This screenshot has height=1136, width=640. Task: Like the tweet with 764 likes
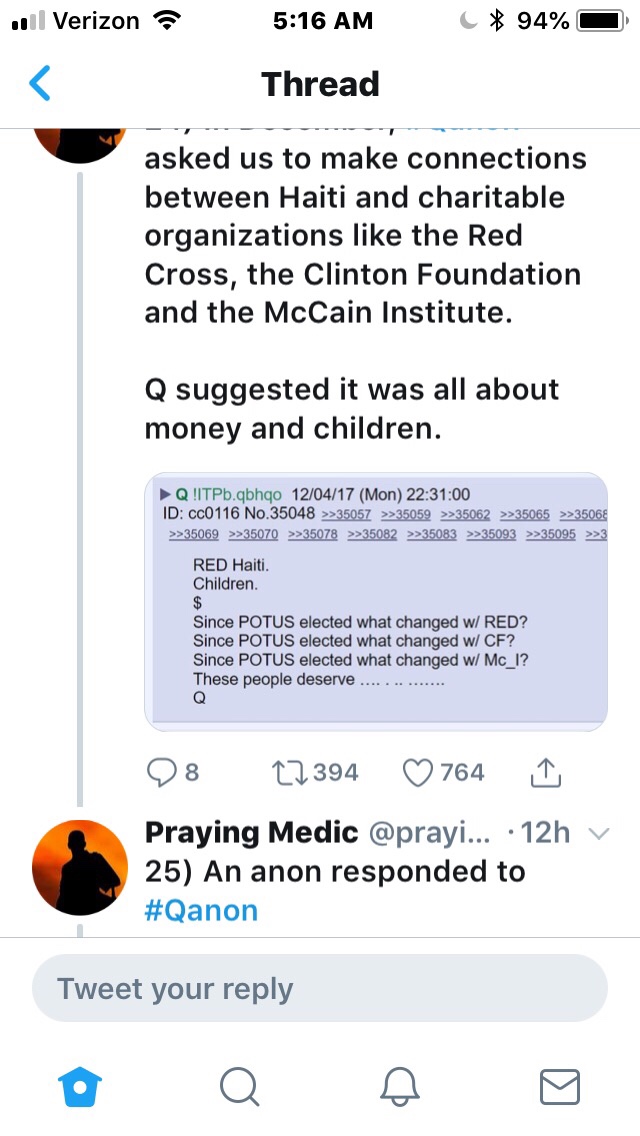(x=417, y=772)
